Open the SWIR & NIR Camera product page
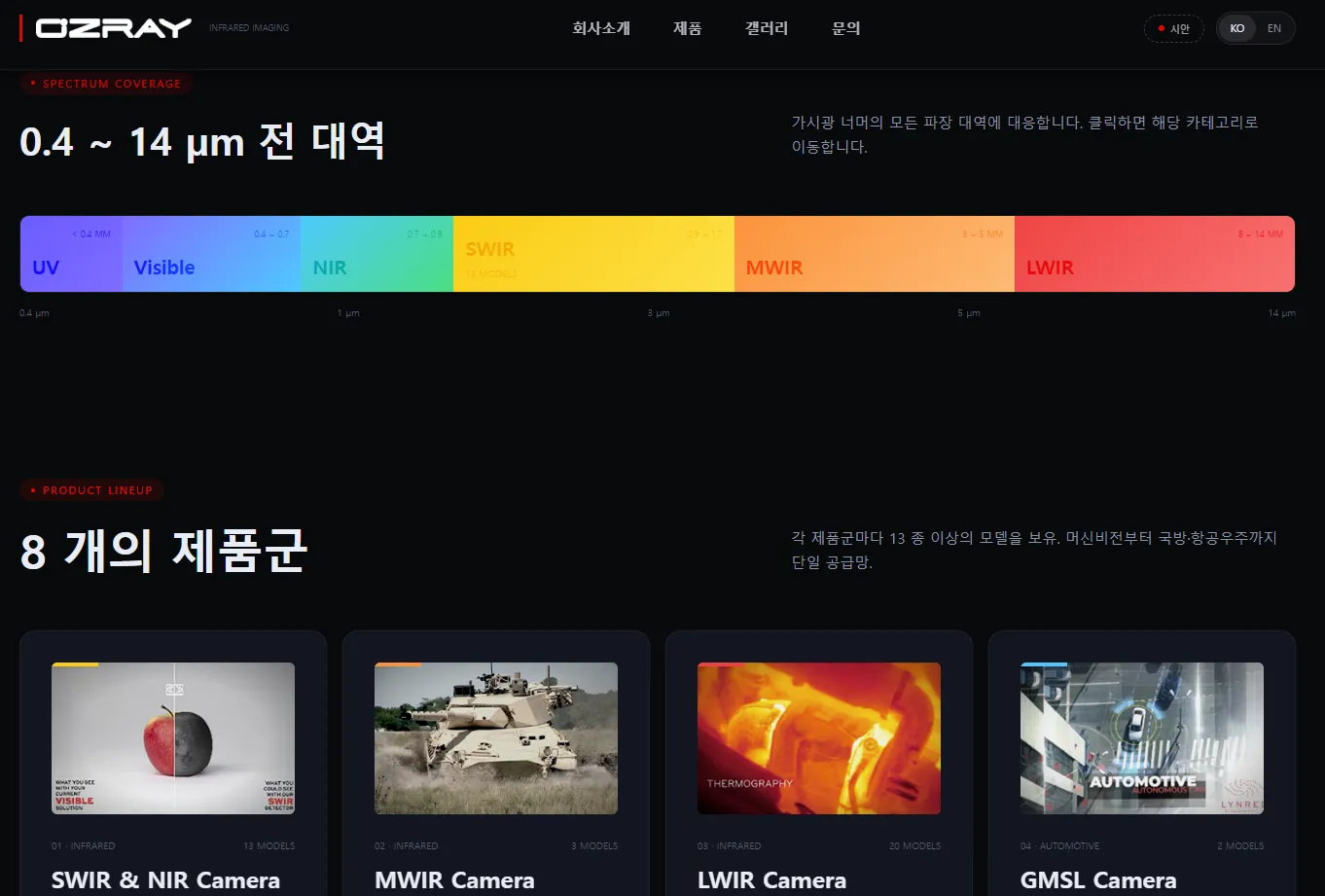 165,878
